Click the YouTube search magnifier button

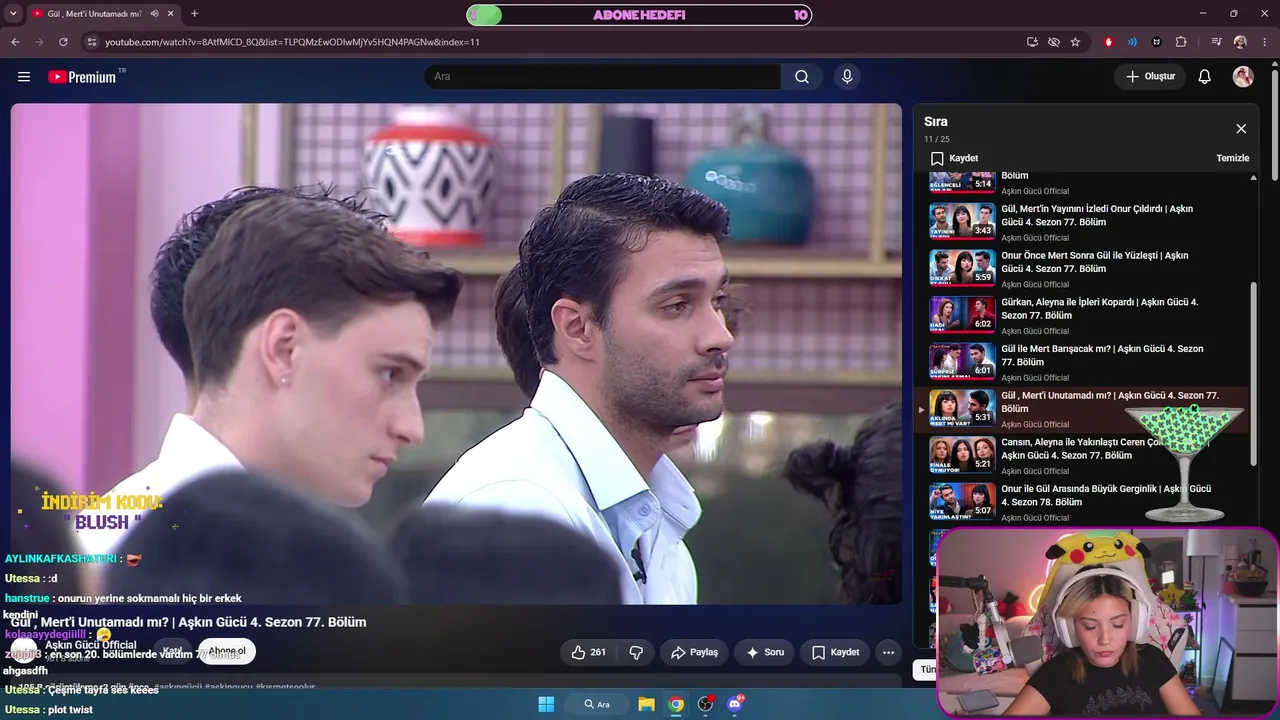point(802,77)
